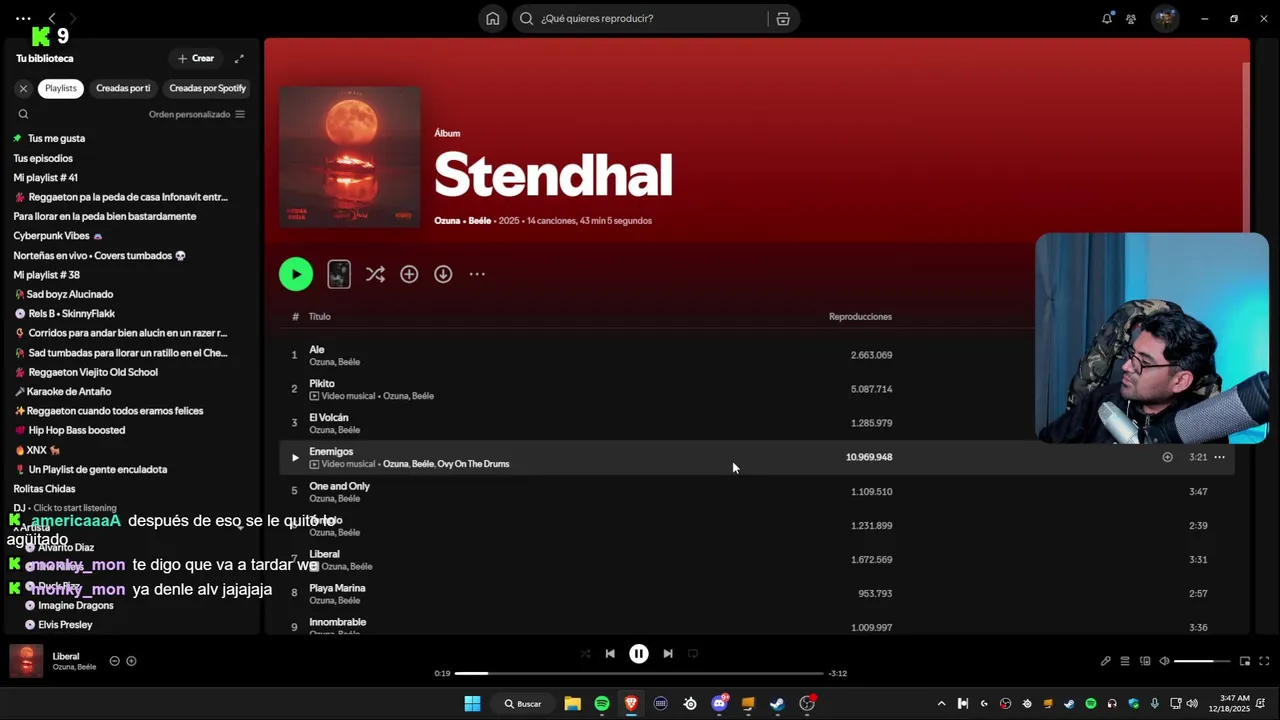
Task: Enter full screen player mode
Action: [1264, 661]
